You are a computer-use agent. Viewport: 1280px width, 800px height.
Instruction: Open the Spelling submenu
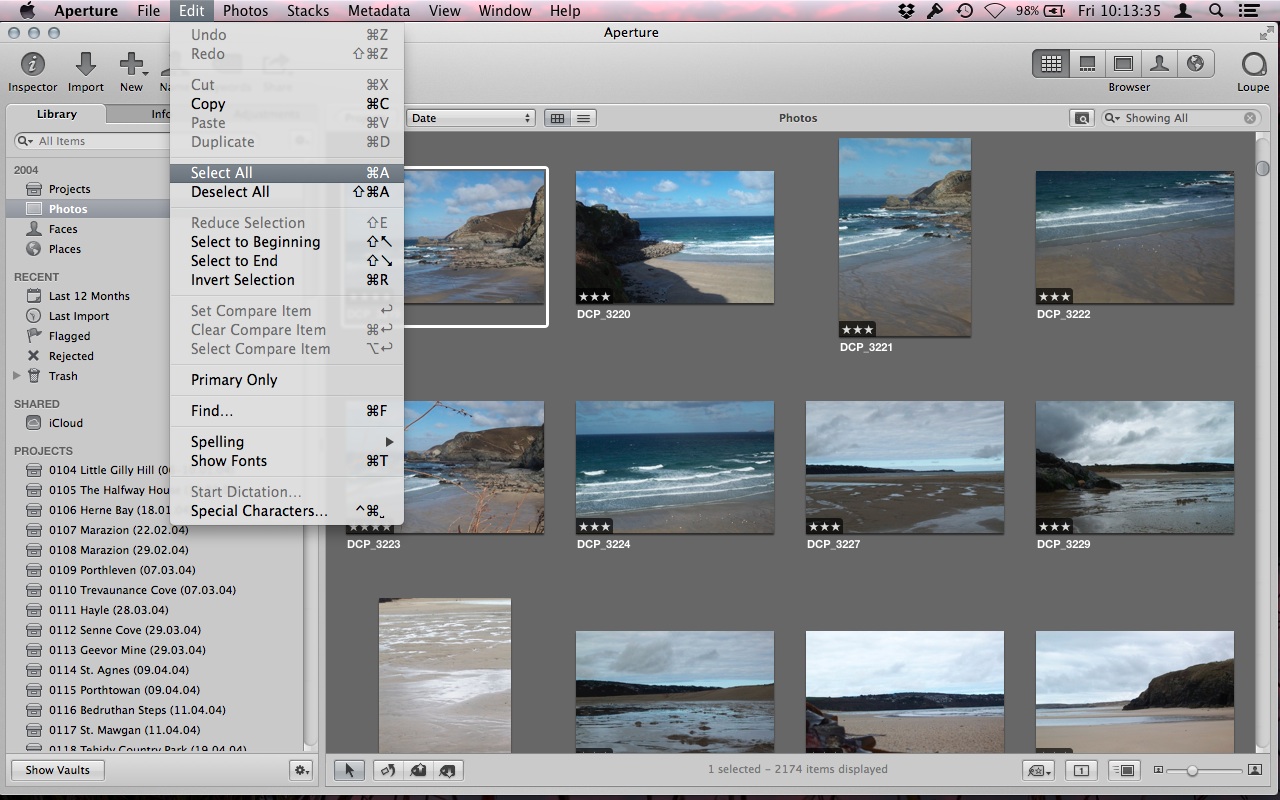tap(287, 442)
